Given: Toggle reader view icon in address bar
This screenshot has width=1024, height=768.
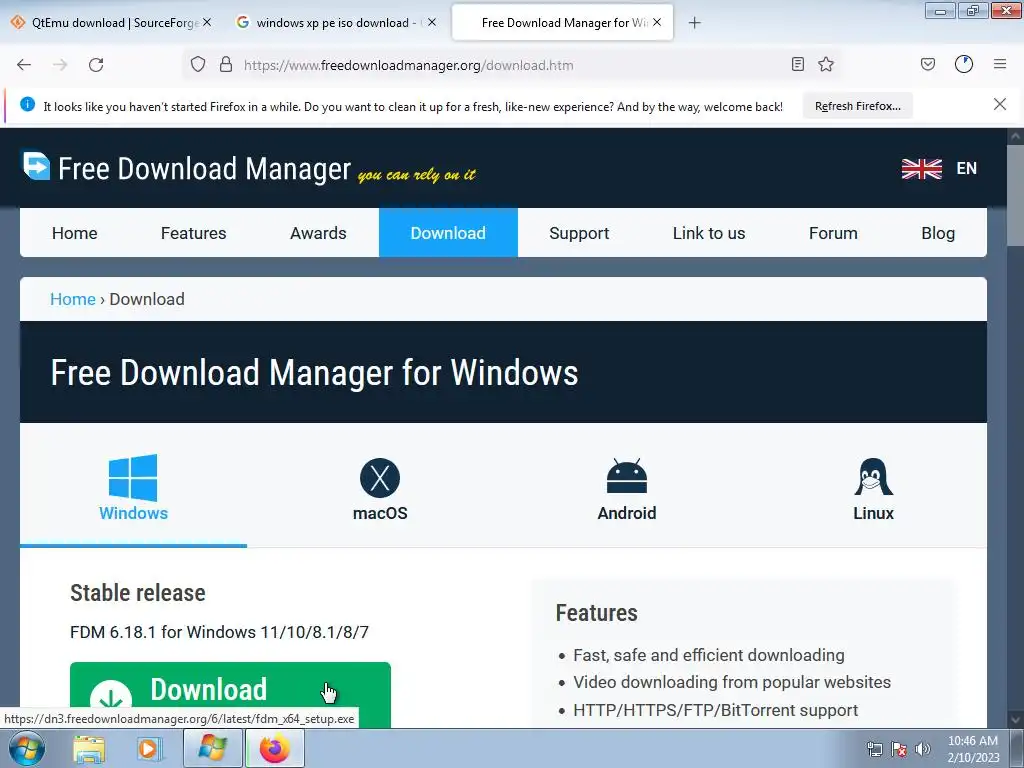Looking at the screenshot, I should 797,64.
